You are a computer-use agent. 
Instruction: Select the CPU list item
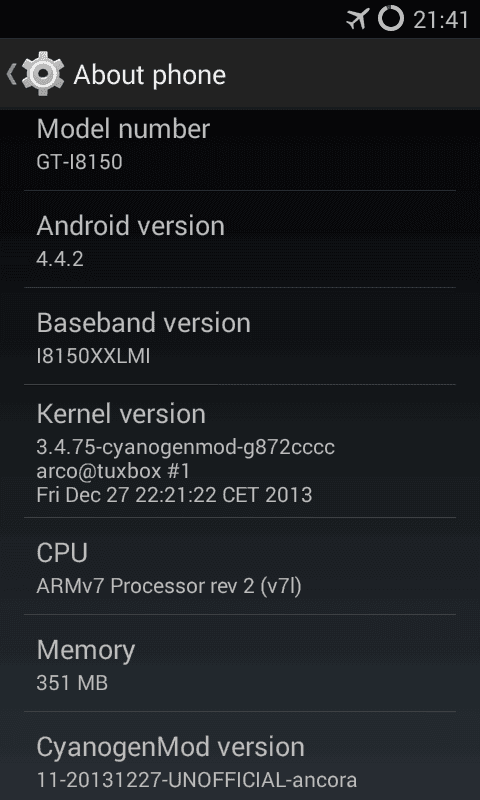tap(240, 566)
